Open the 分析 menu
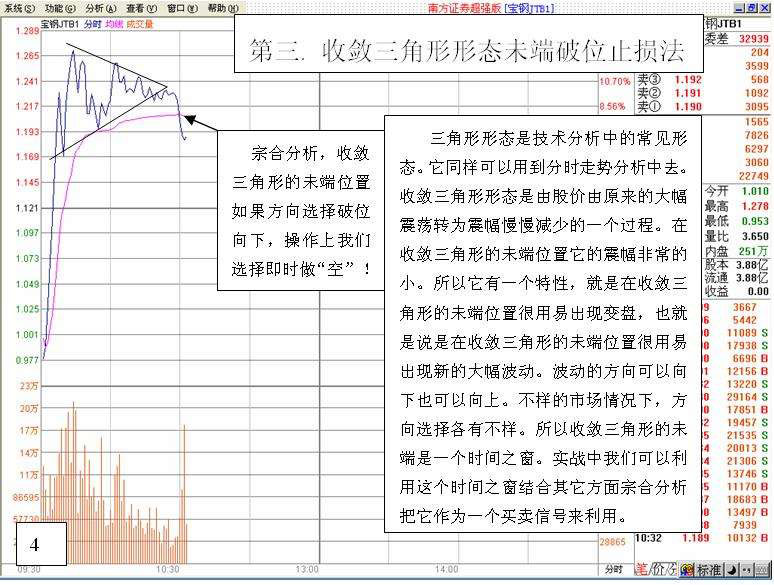The width and height of the screenshot is (774, 585). pyautogui.click(x=101, y=8)
